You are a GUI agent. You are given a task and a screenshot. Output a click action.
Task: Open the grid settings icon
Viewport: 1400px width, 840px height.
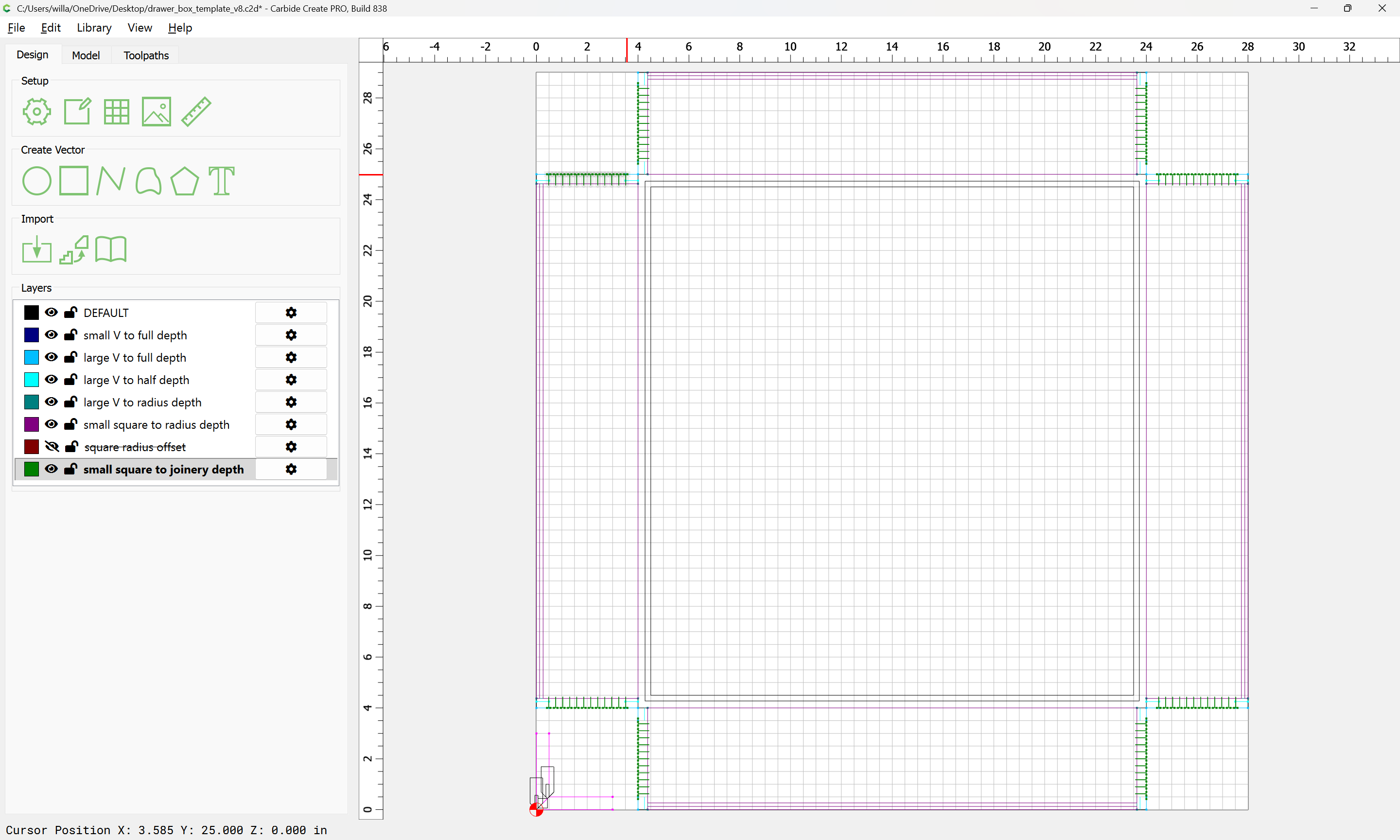coord(117,111)
